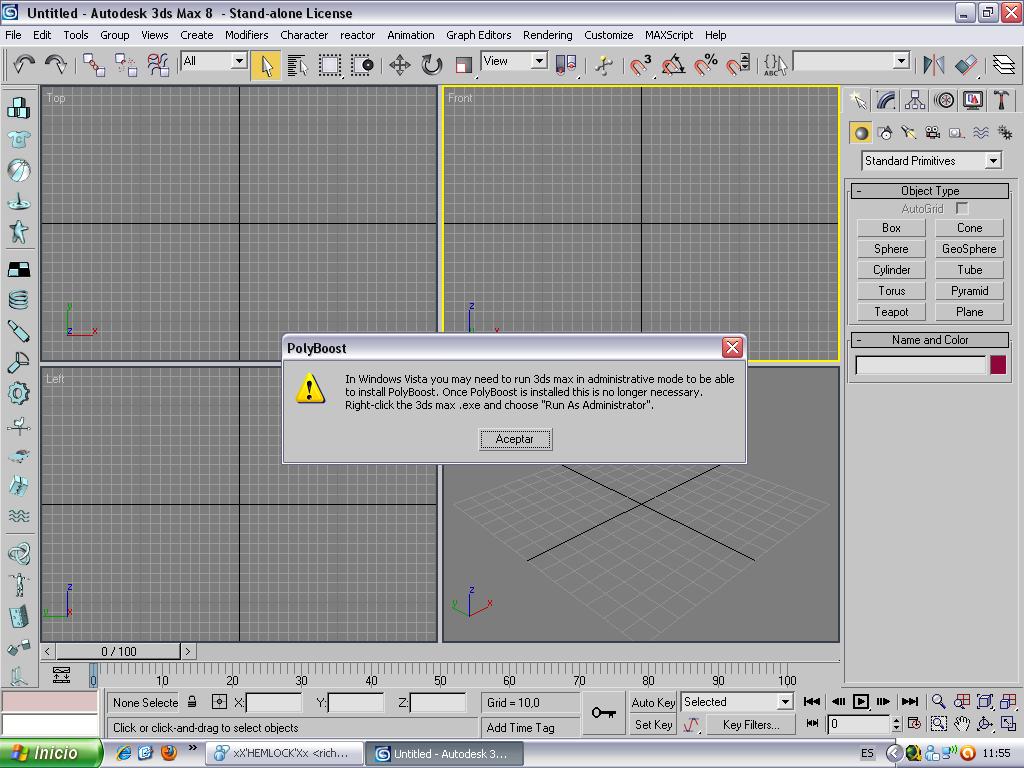Toggle the Window/Crossing selection mode icon
The height and width of the screenshot is (768, 1024).
pyautogui.click(x=362, y=65)
